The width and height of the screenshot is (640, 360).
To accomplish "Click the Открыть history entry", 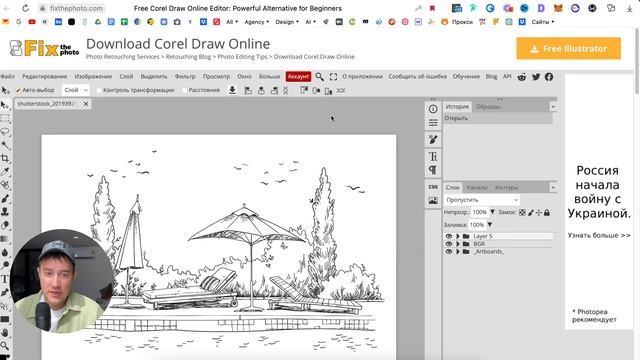I will coord(497,118).
